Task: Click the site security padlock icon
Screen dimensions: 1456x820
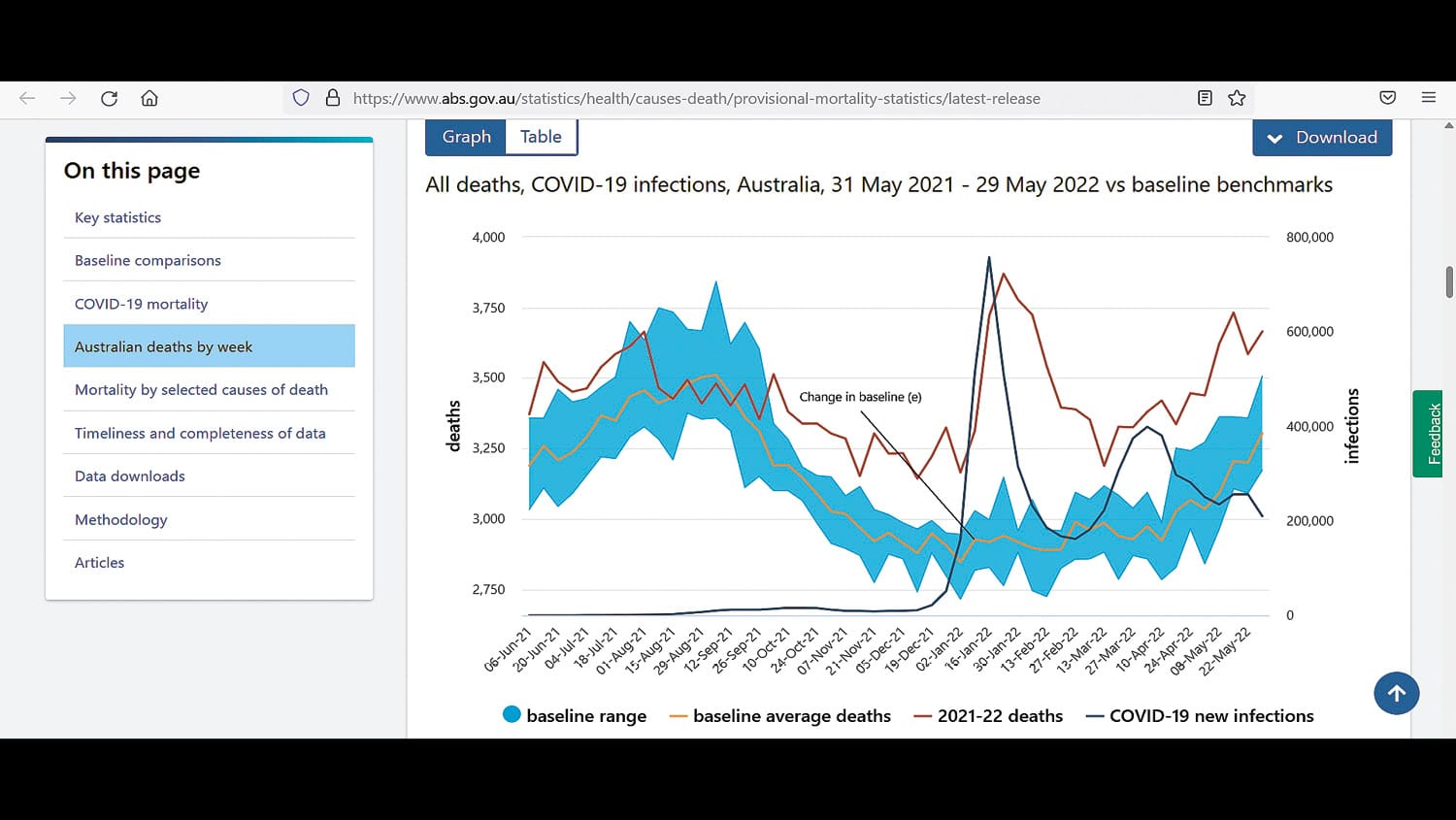Action: click(x=332, y=98)
